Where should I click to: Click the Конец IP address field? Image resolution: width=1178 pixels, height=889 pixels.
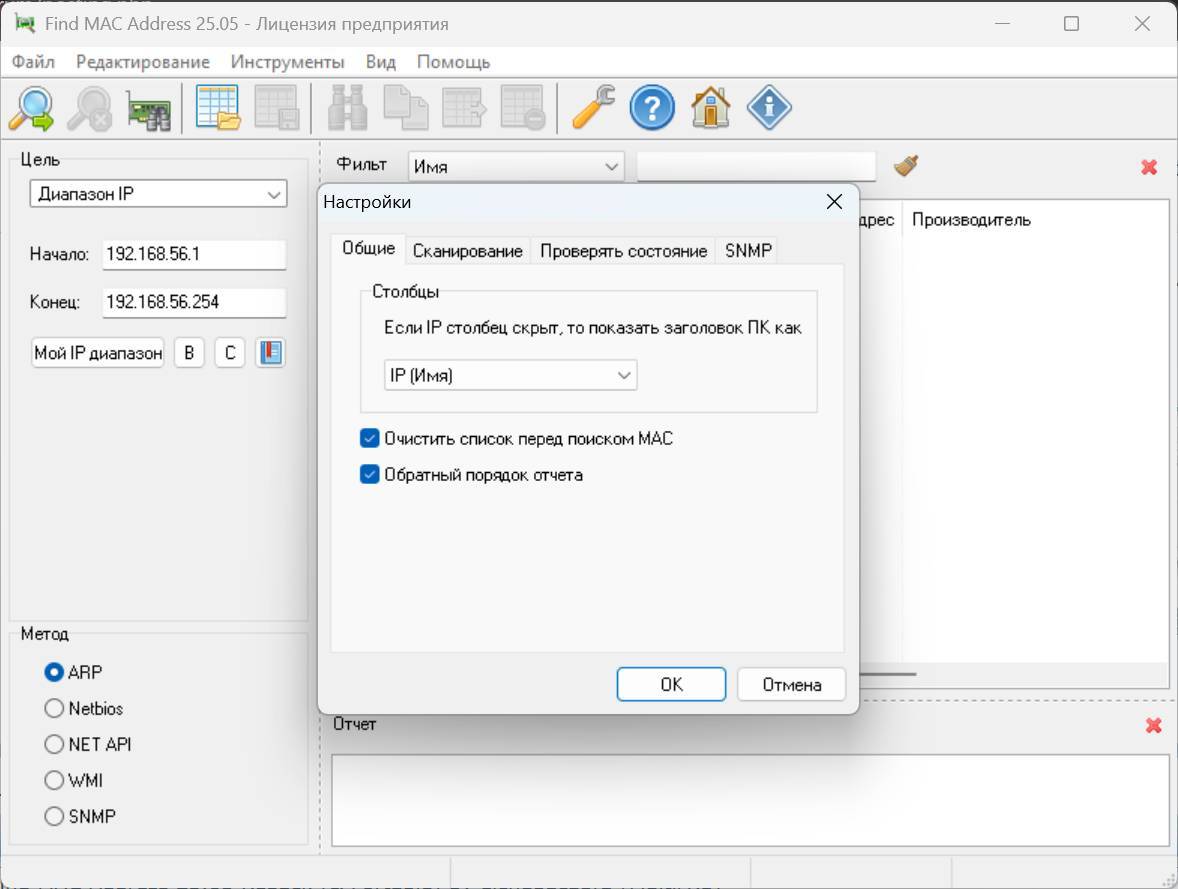[x=194, y=302]
